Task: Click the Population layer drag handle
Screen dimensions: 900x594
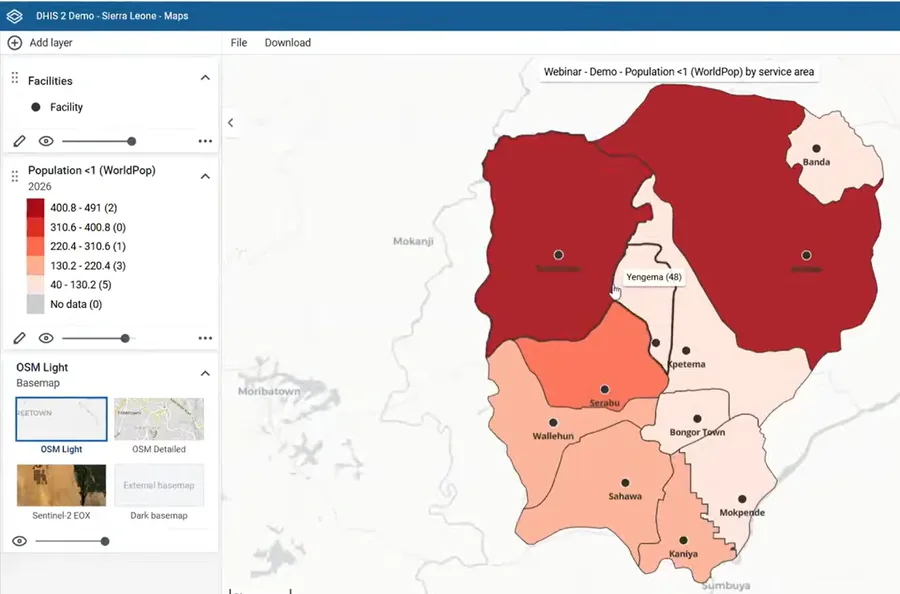Action: click(x=15, y=176)
